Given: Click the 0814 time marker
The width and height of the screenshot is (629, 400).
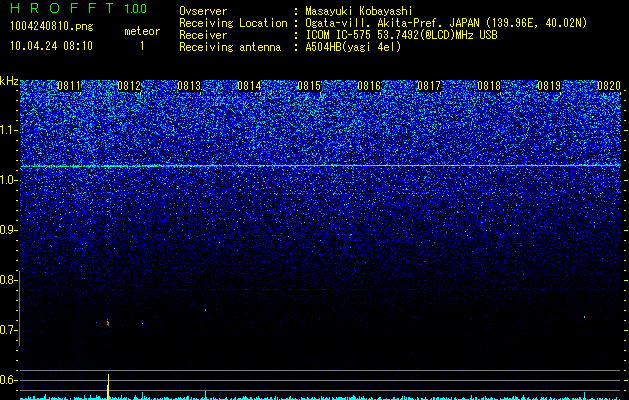Looking at the screenshot, I should [x=249, y=86].
